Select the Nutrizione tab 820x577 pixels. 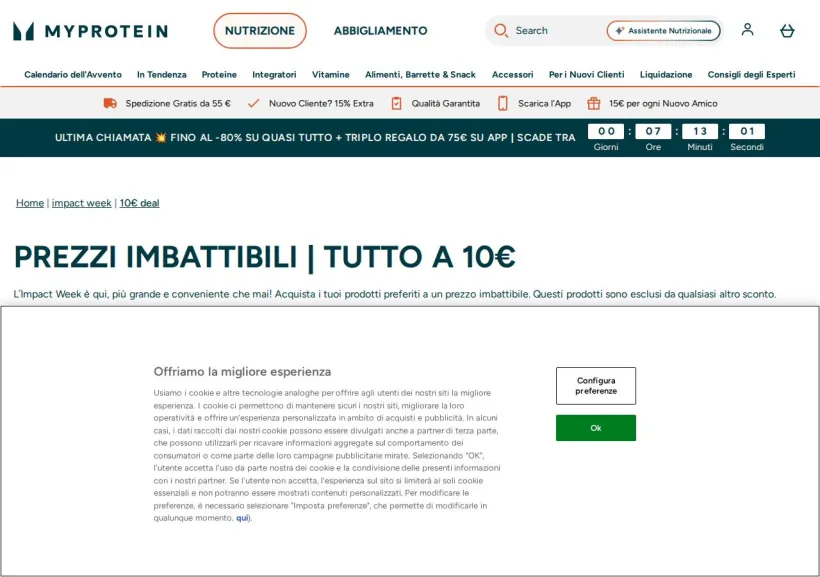[260, 31]
